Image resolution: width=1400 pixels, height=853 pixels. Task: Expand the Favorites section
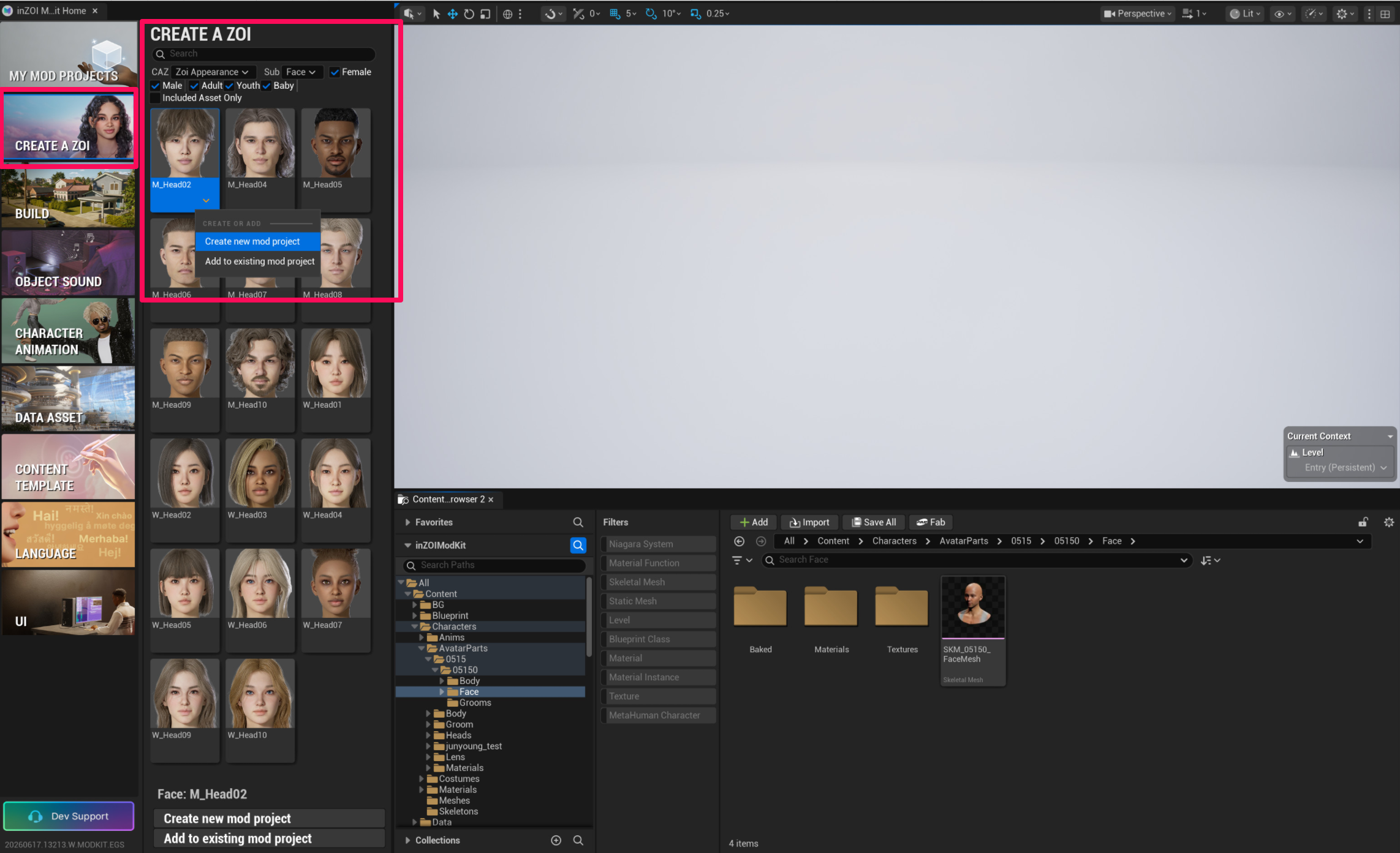(407, 522)
